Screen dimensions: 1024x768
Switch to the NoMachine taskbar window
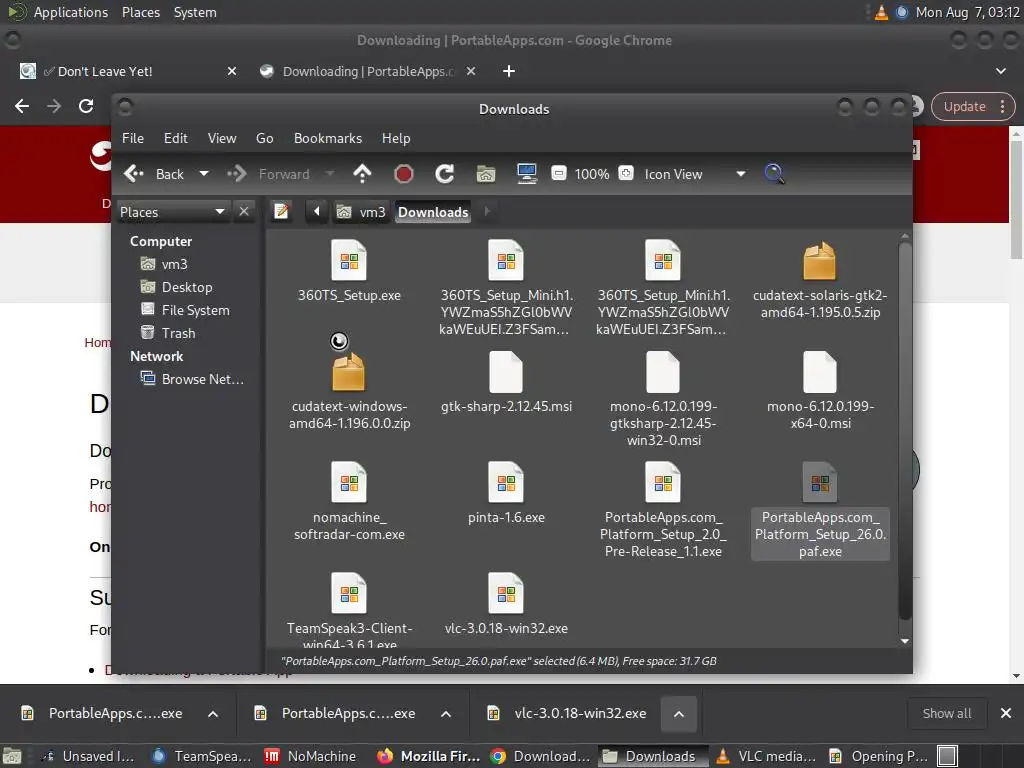312,756
